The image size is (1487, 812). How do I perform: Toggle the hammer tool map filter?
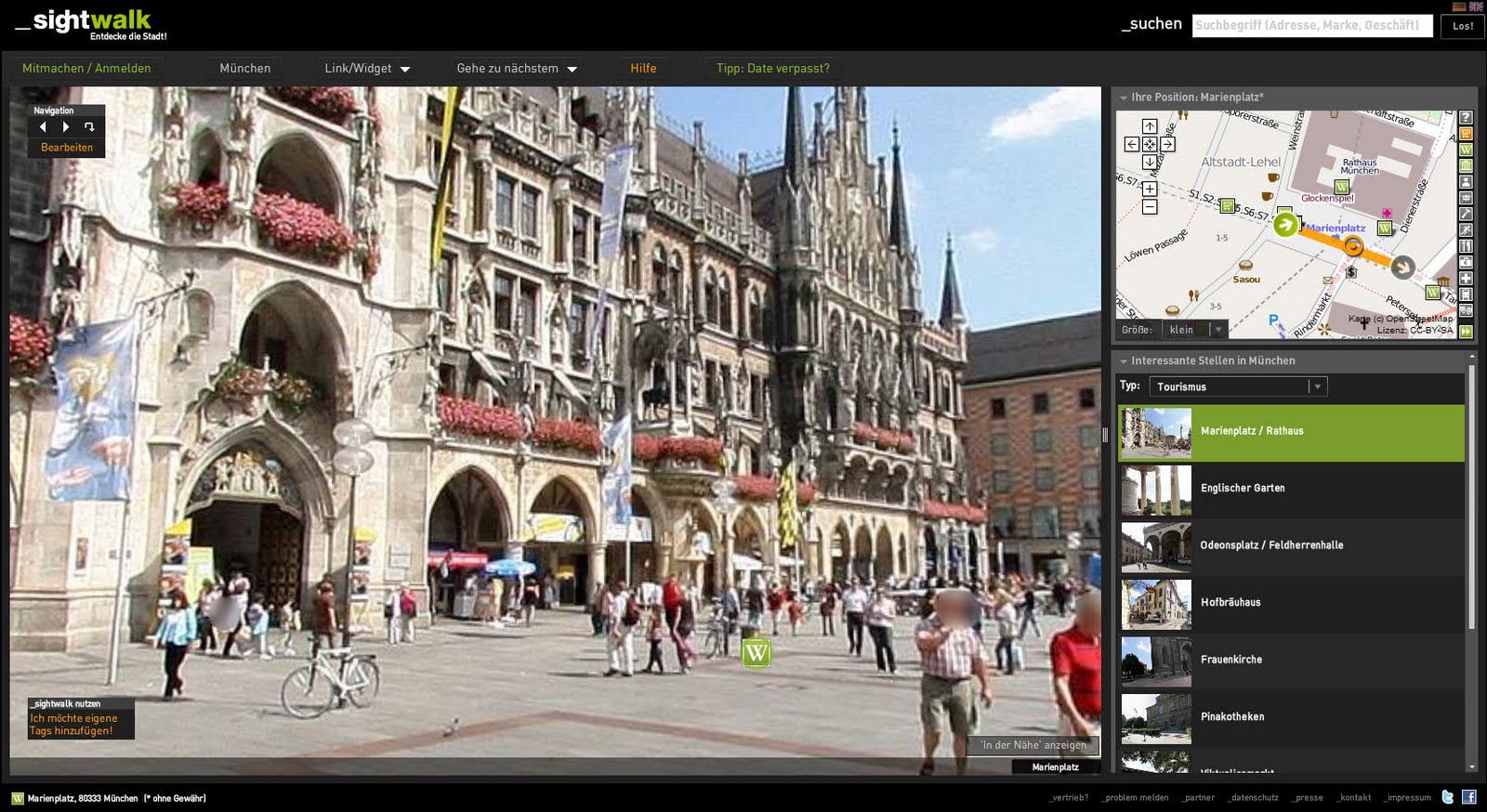point(1466,214)
